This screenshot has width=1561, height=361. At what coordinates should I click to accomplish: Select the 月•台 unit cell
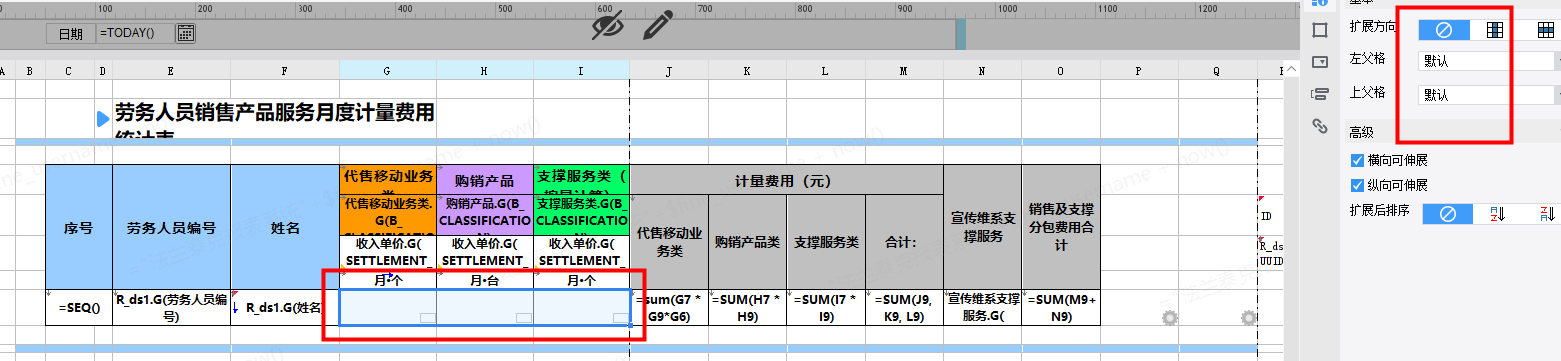tap(484, 281)
